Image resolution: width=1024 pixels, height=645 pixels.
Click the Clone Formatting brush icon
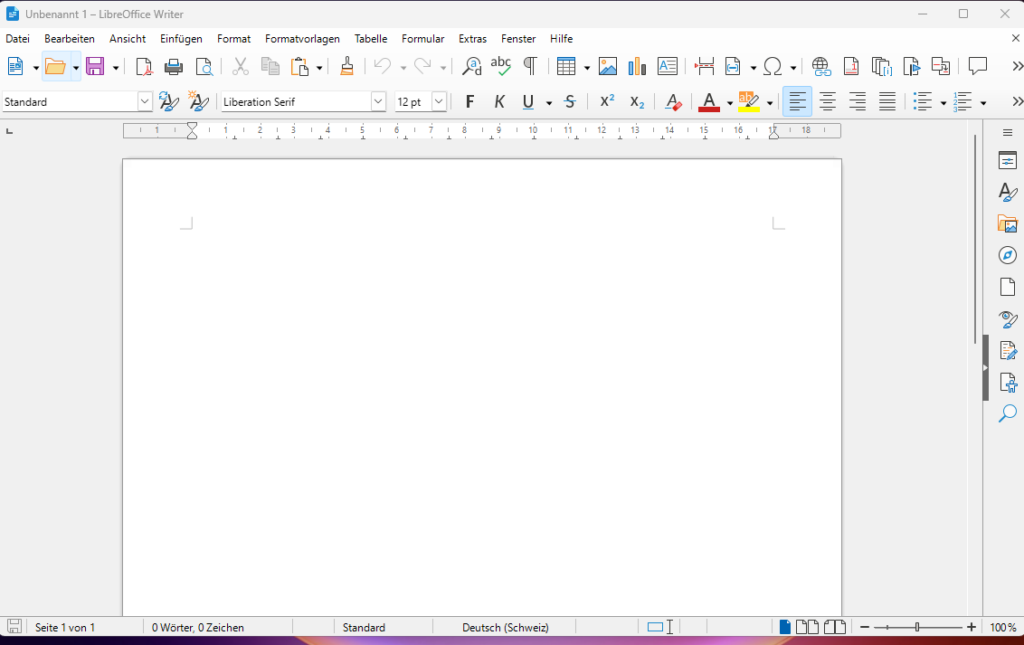[x=347, y=67]
